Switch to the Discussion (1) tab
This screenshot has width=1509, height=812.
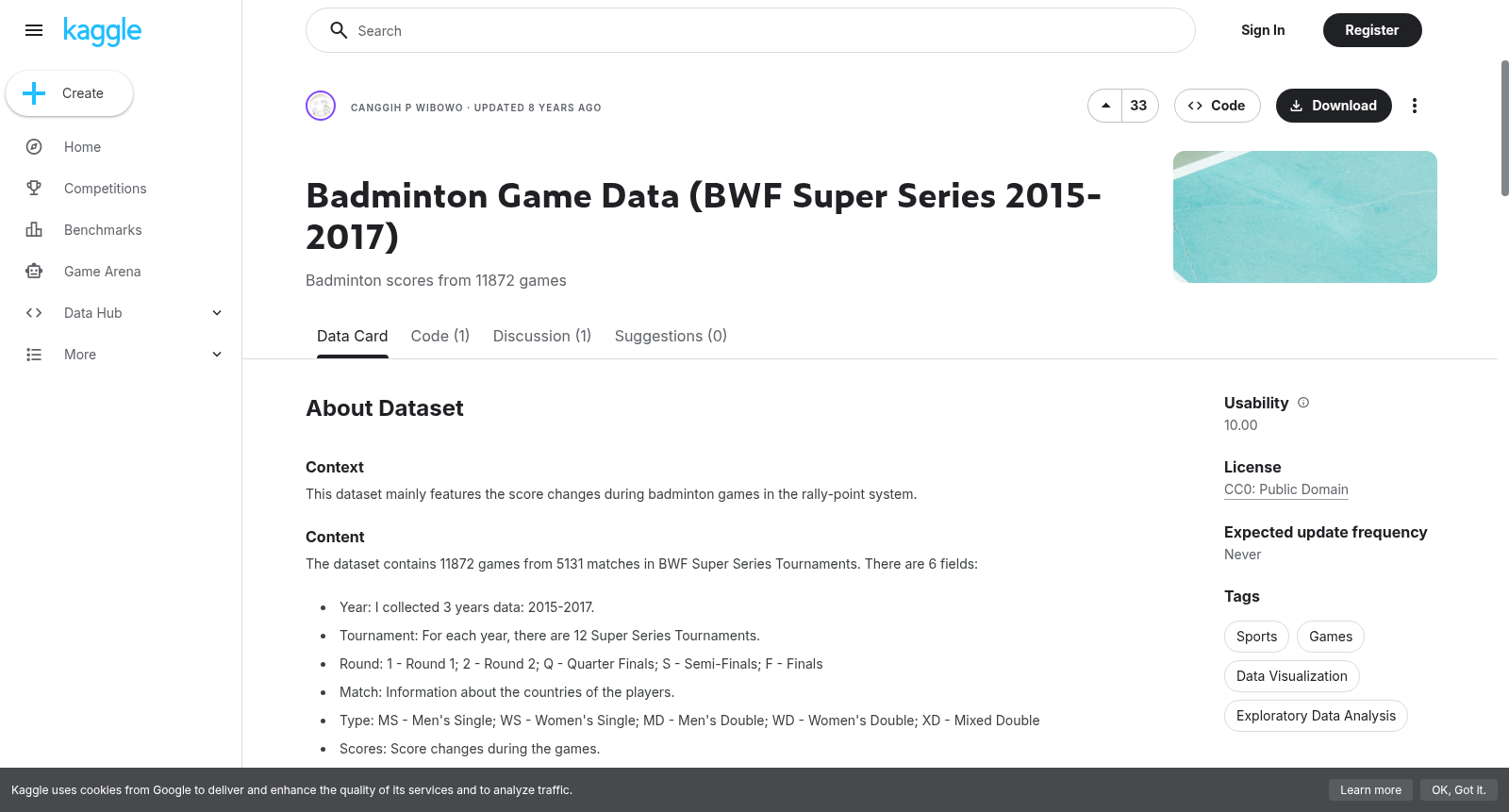(542, 337)
